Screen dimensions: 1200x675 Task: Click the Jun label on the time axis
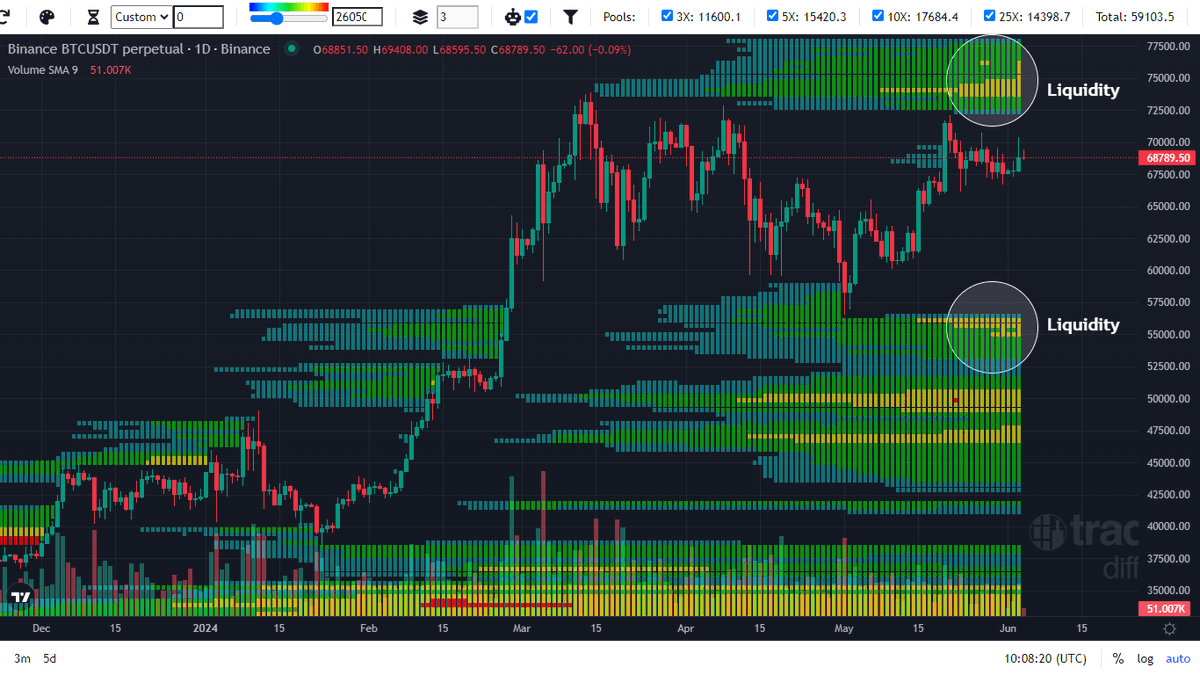pos(1008,629)
